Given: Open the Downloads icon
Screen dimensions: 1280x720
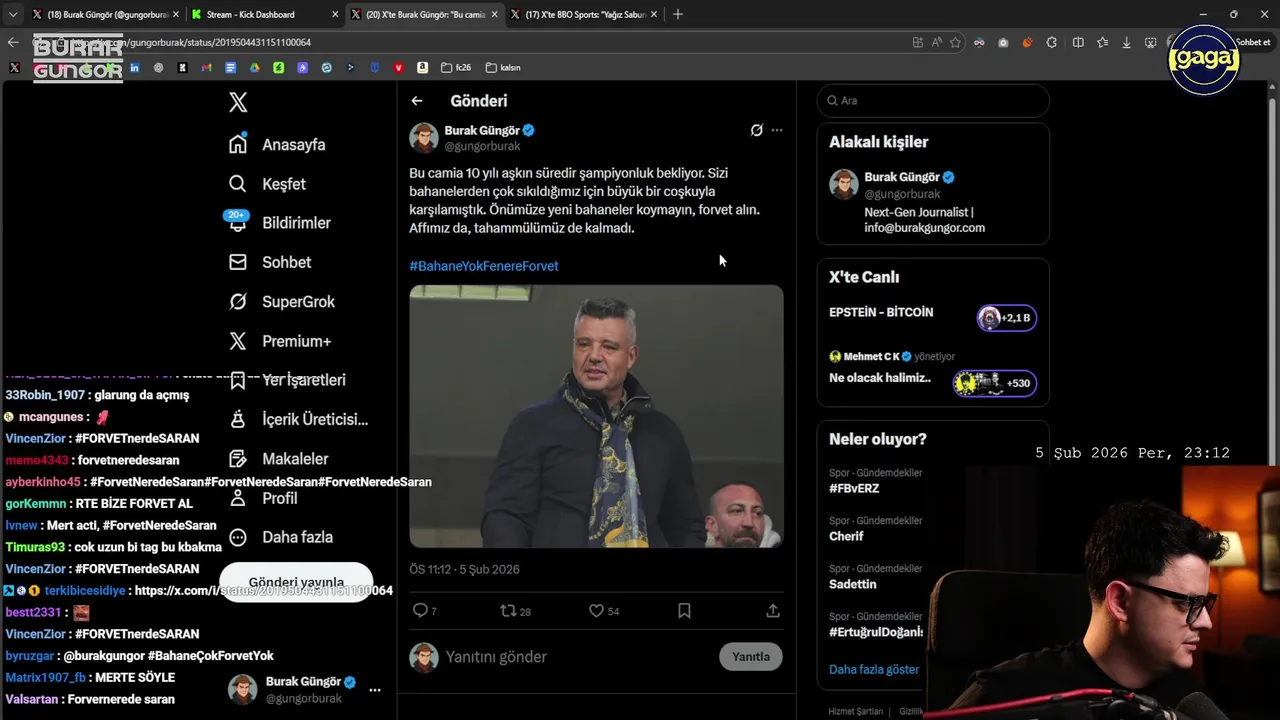Looking at the screenshot, I should 1127,42.
